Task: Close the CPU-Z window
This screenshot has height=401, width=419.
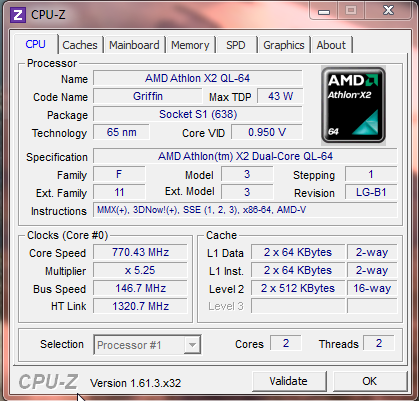Action: tap(388, 11)
